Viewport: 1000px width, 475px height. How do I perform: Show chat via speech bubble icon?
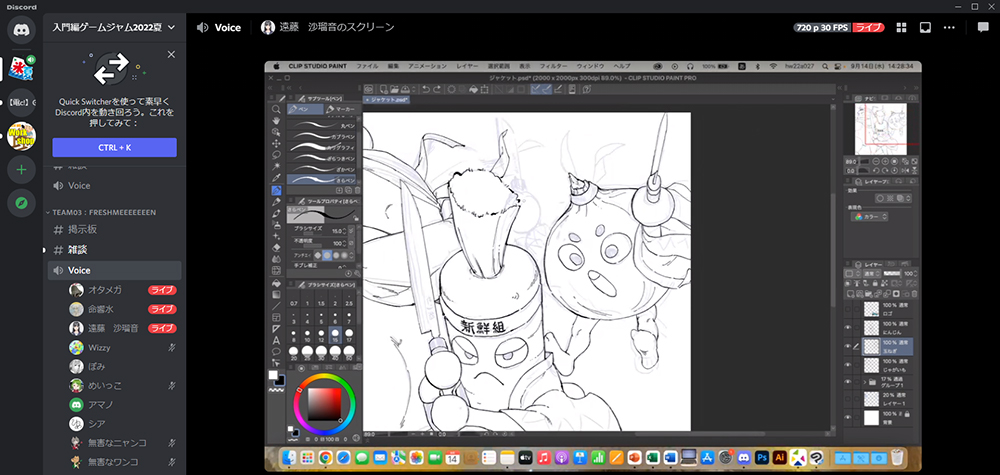pos(983,27)
